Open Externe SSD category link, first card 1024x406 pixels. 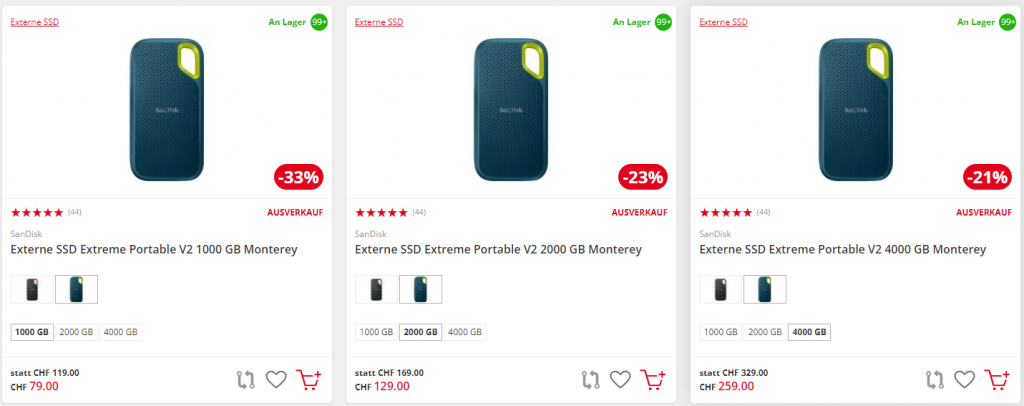point(35,21)
